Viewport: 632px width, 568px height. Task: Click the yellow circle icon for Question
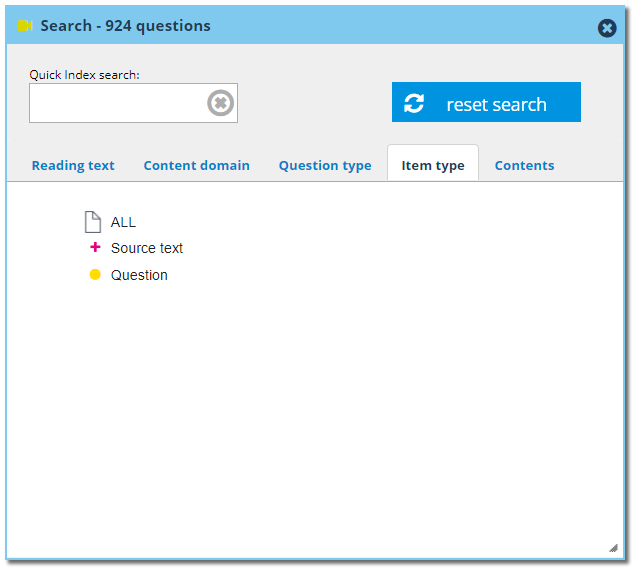click(x=95, y=275)
